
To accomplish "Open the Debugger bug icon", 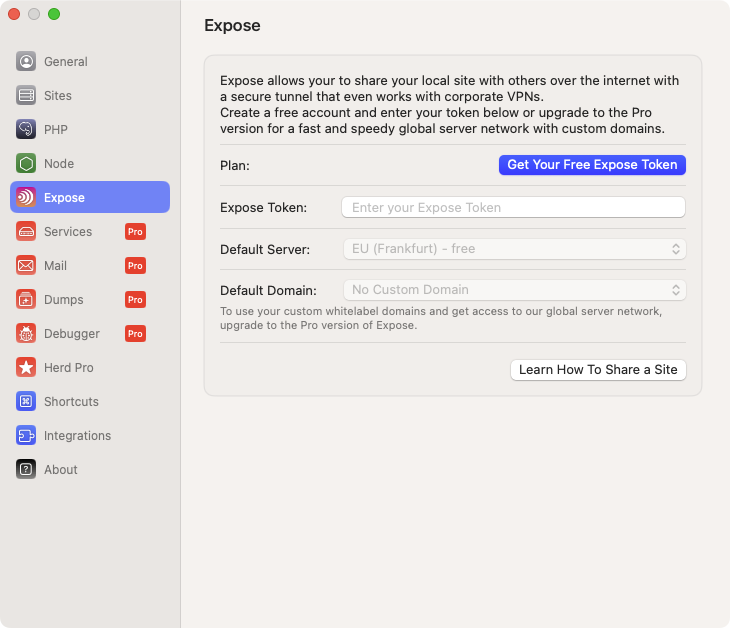I will pyautogui.click(x=26, y=333).
